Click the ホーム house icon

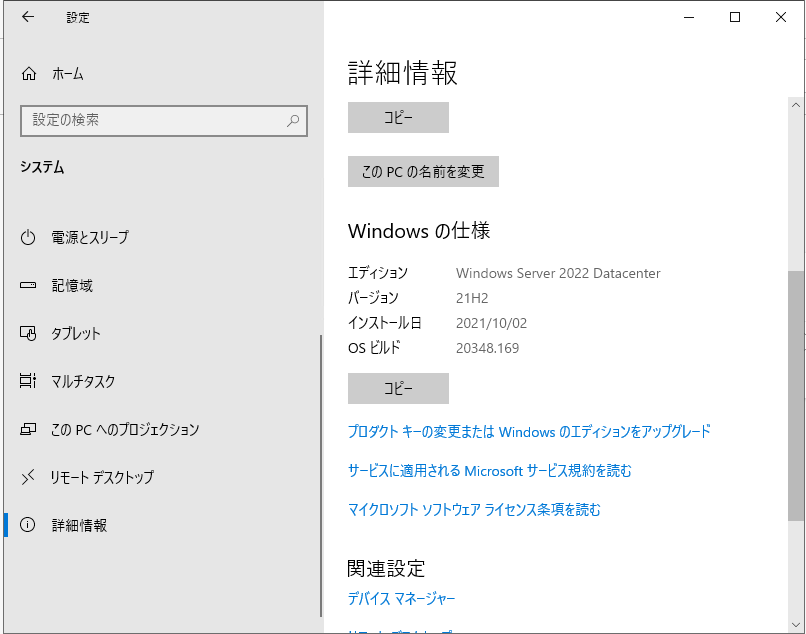pyautogui.click(x=29, y=74)
